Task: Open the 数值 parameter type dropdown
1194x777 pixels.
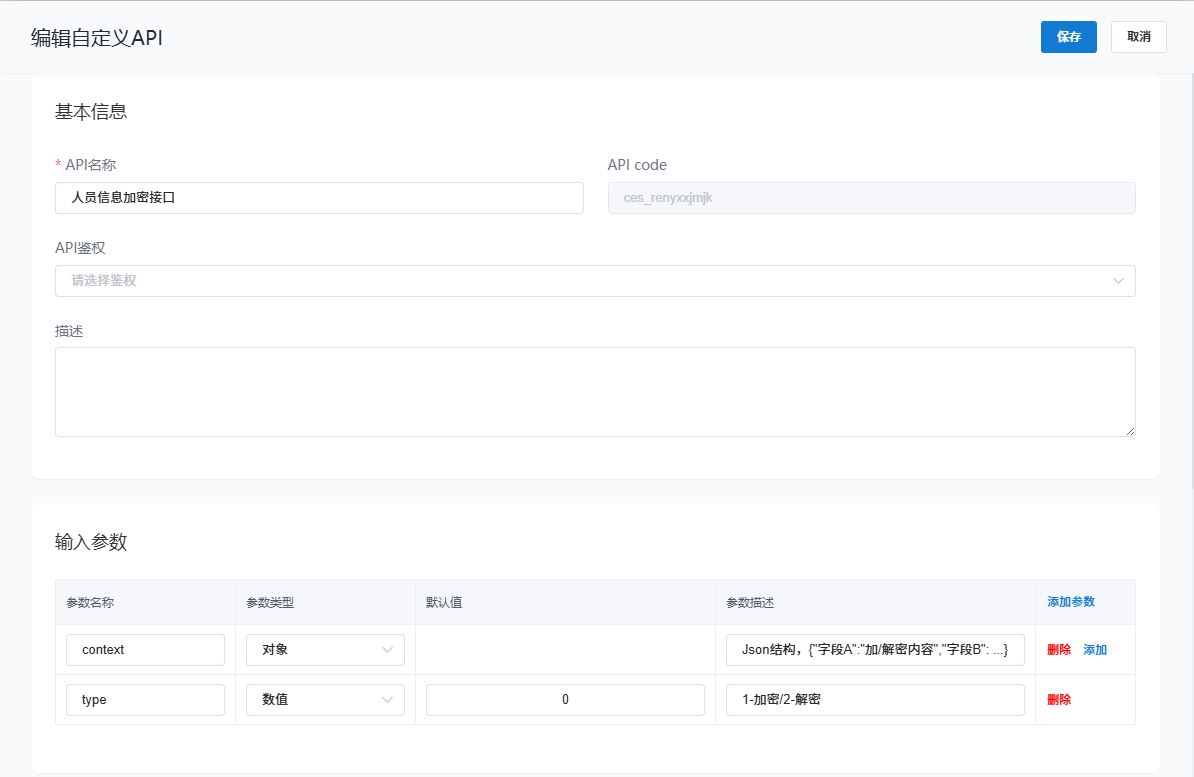Action: (325, 700)
